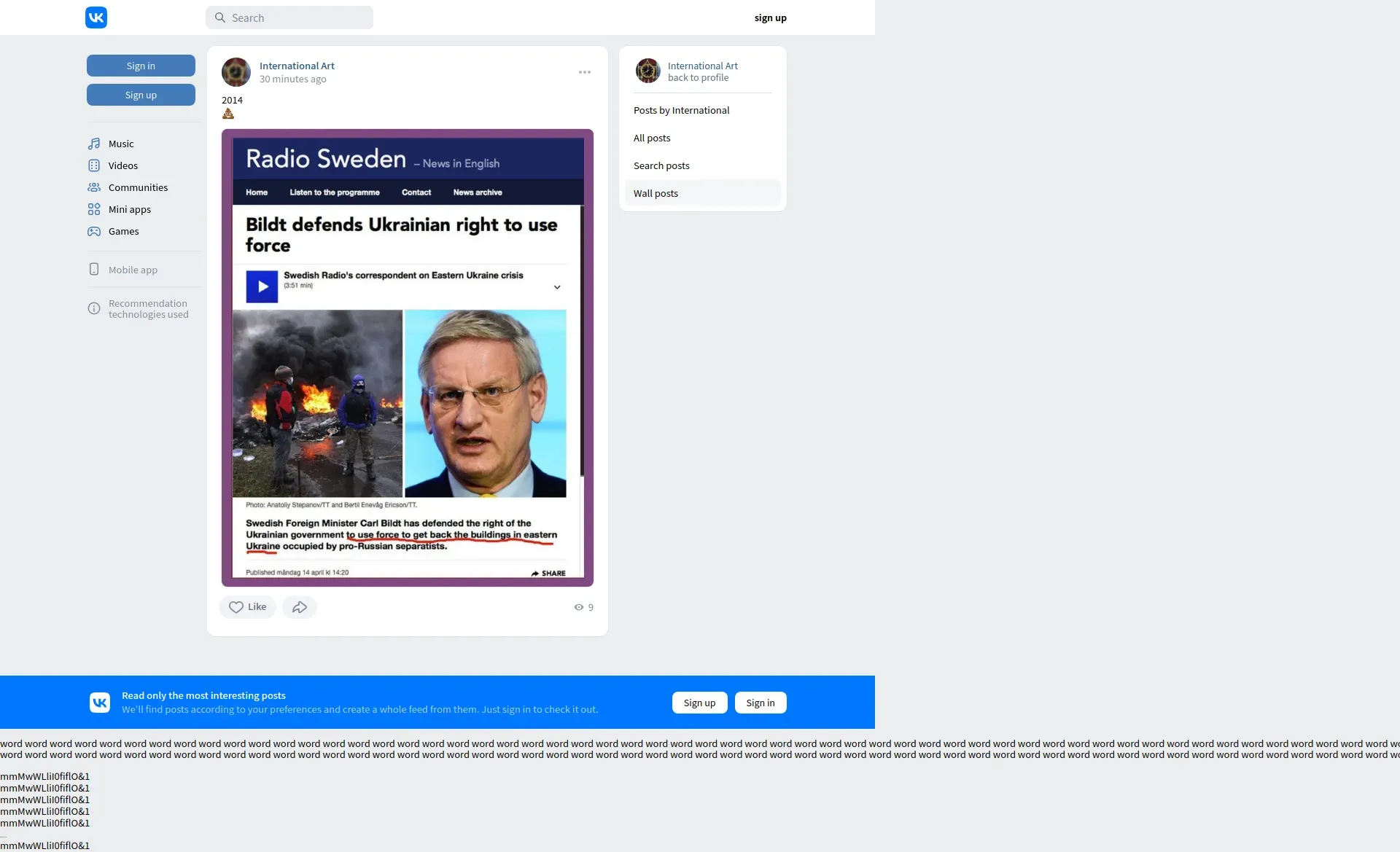Click the recommendation technologies info icon
This screenshot has width=1400, height=852.
(94, 308)
